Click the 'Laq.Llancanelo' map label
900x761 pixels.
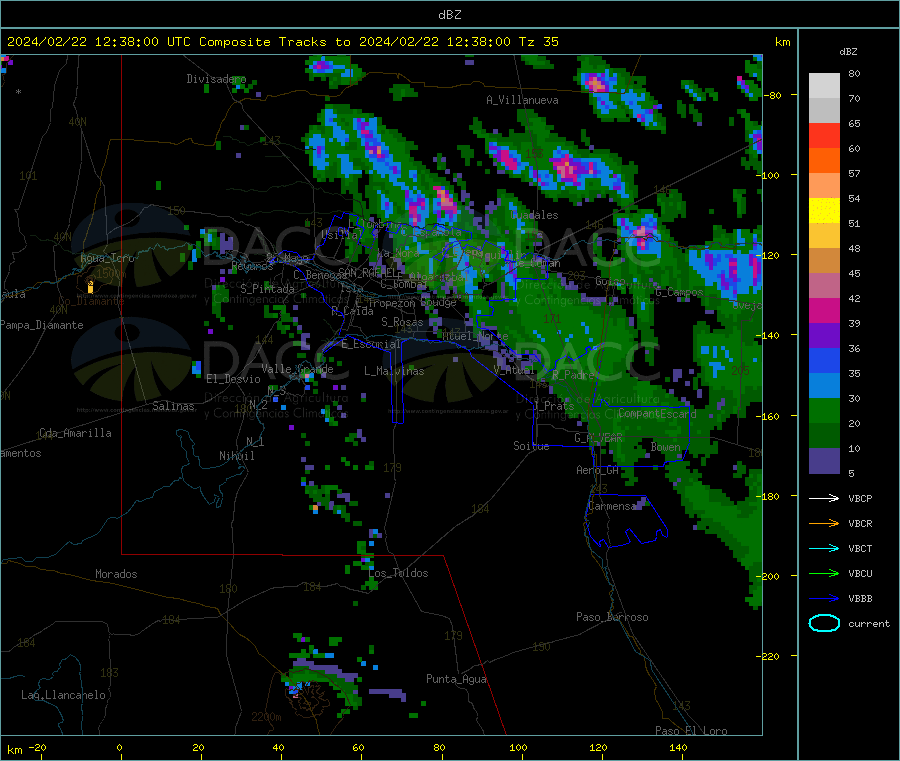click(63, 696)
